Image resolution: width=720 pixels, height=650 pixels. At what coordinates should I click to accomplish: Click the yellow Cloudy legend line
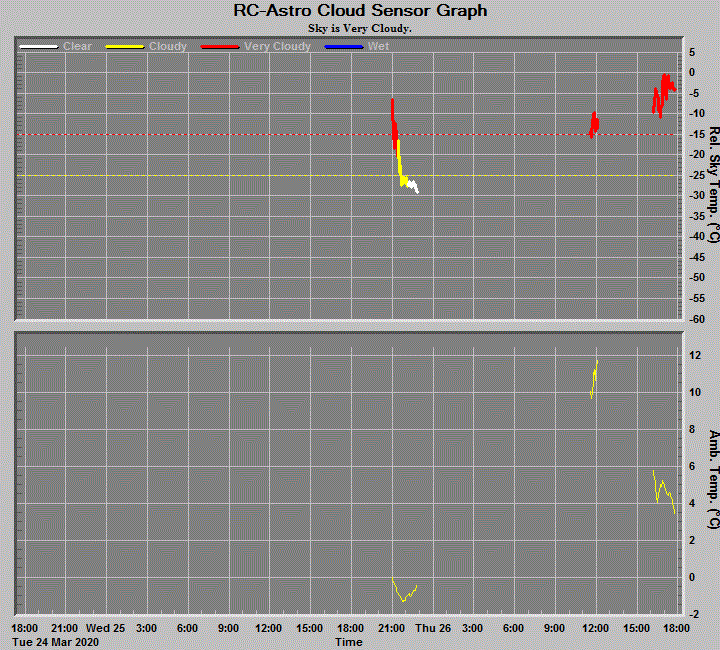[125, 46]
